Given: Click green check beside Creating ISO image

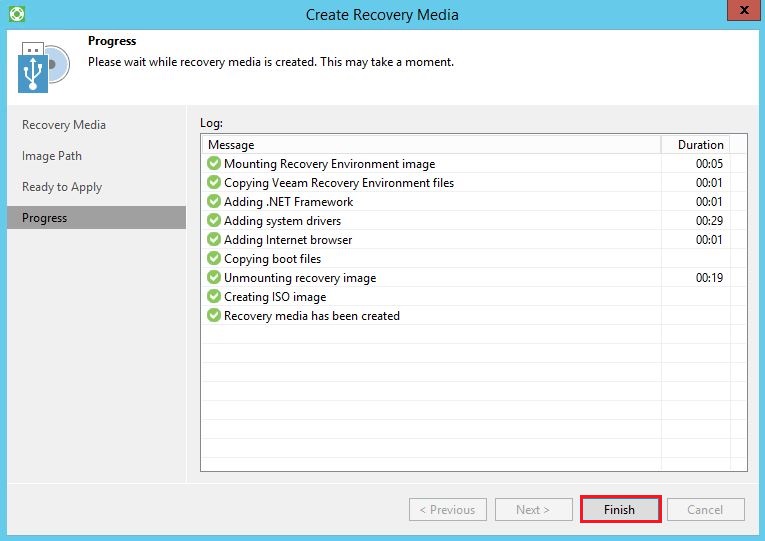Looking at the screenshot, I should click(213, 297).
